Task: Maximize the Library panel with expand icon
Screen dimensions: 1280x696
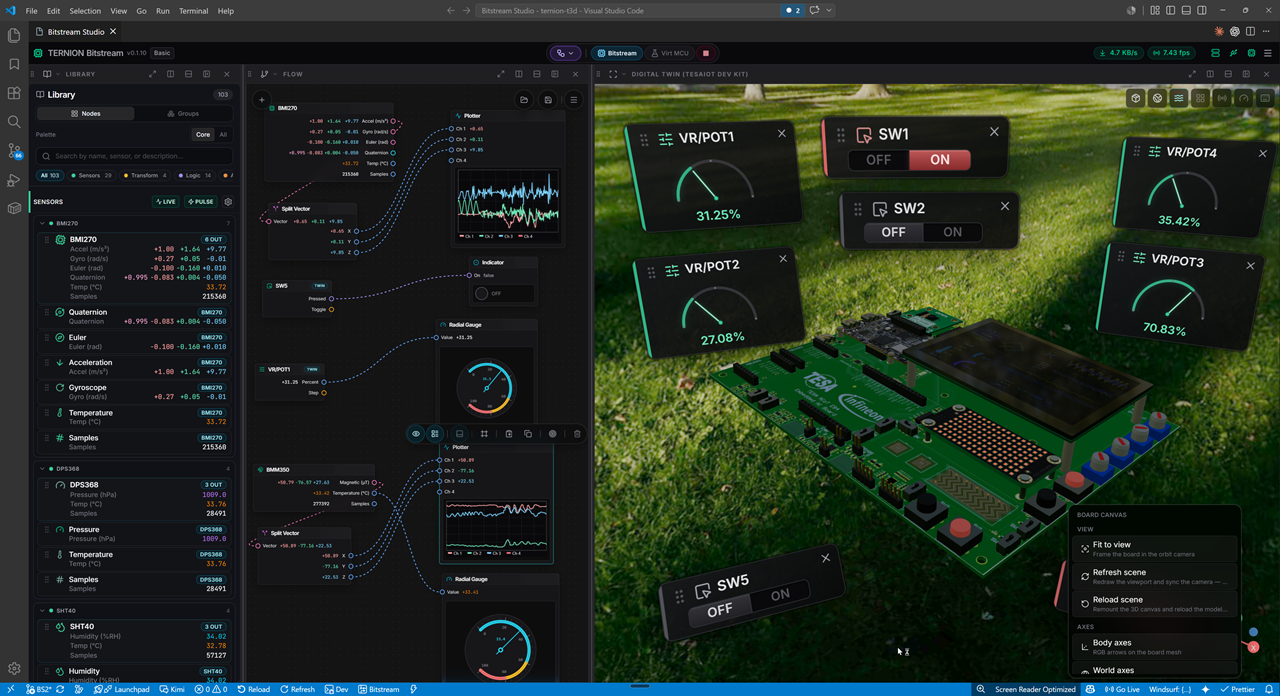Action: tap(153, 74)
